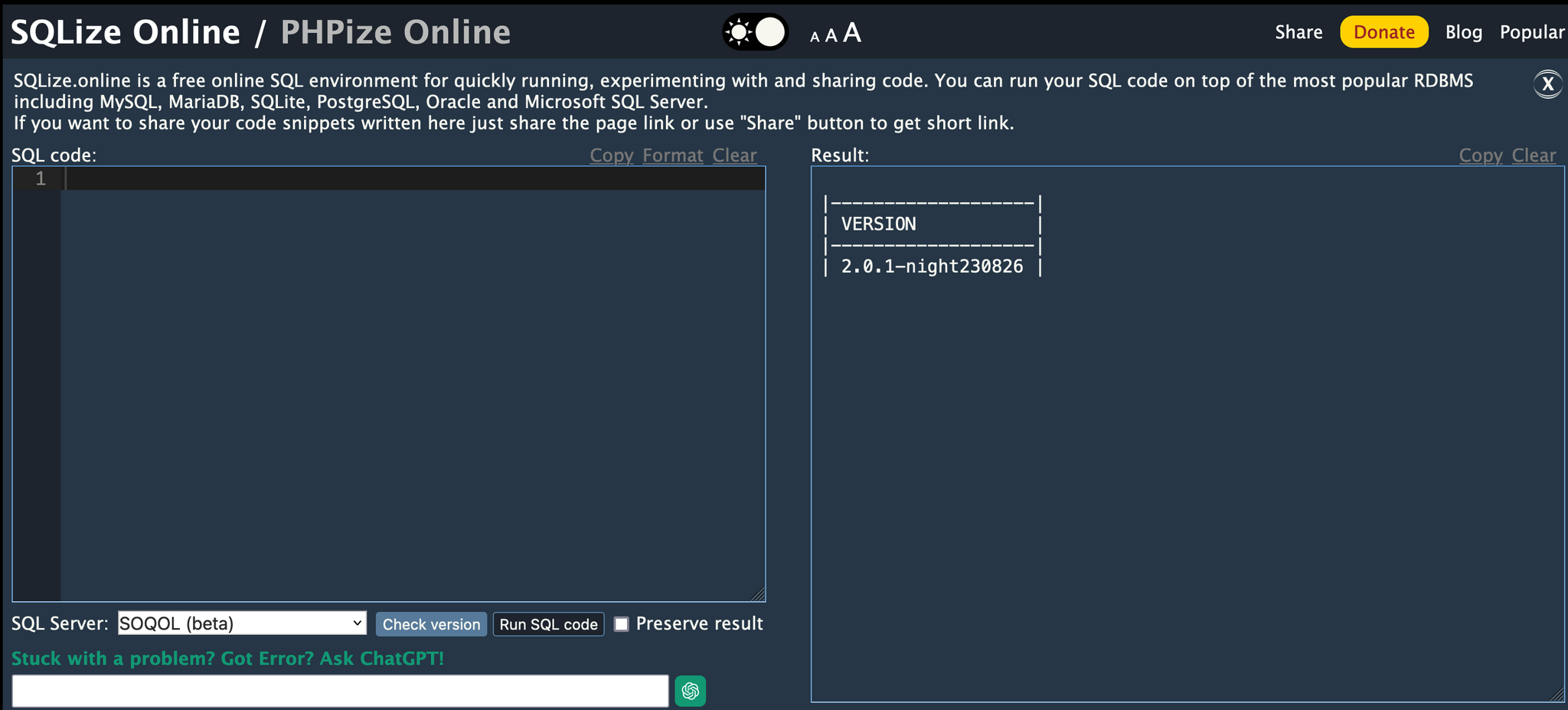Open the Popular page

tap(1532, 32)
